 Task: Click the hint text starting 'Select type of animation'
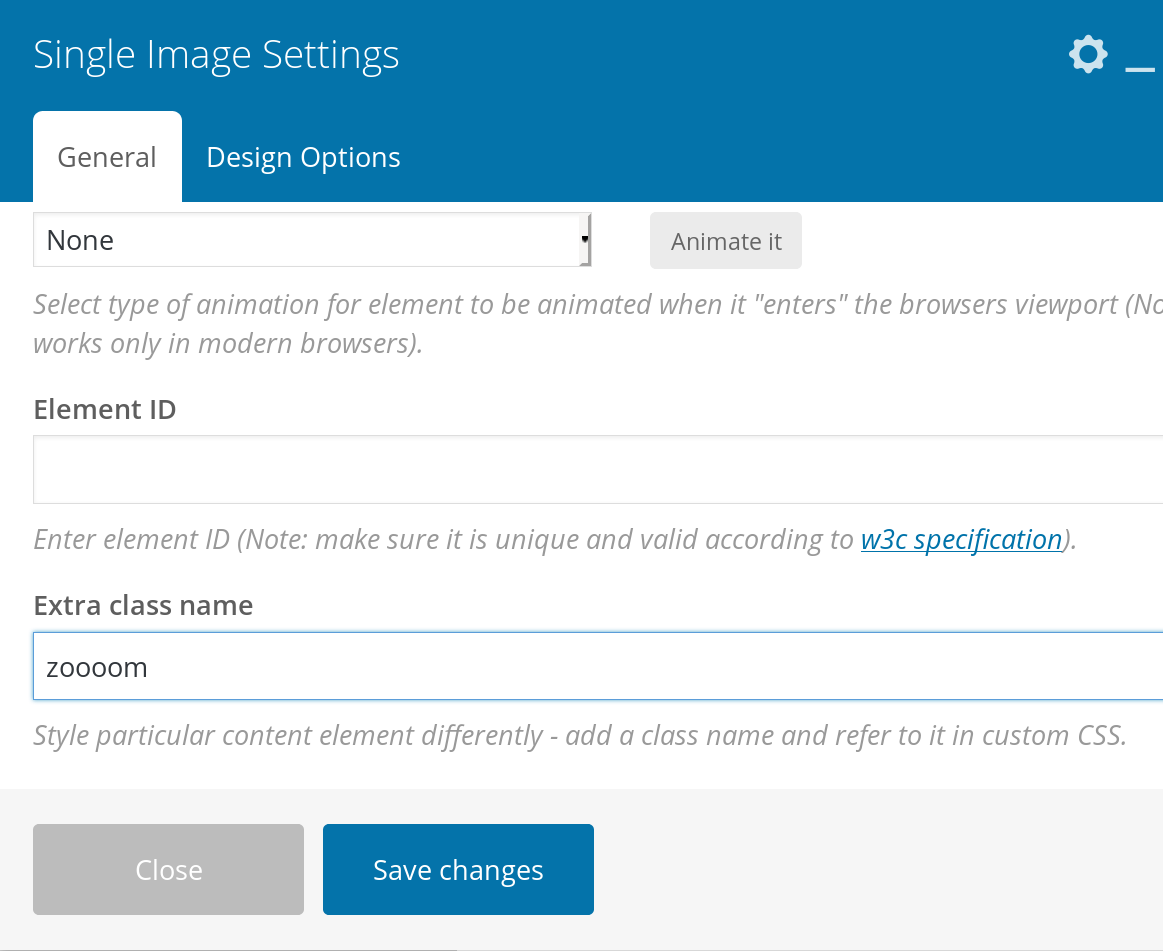pyautogui.click(x=598, y=324)
